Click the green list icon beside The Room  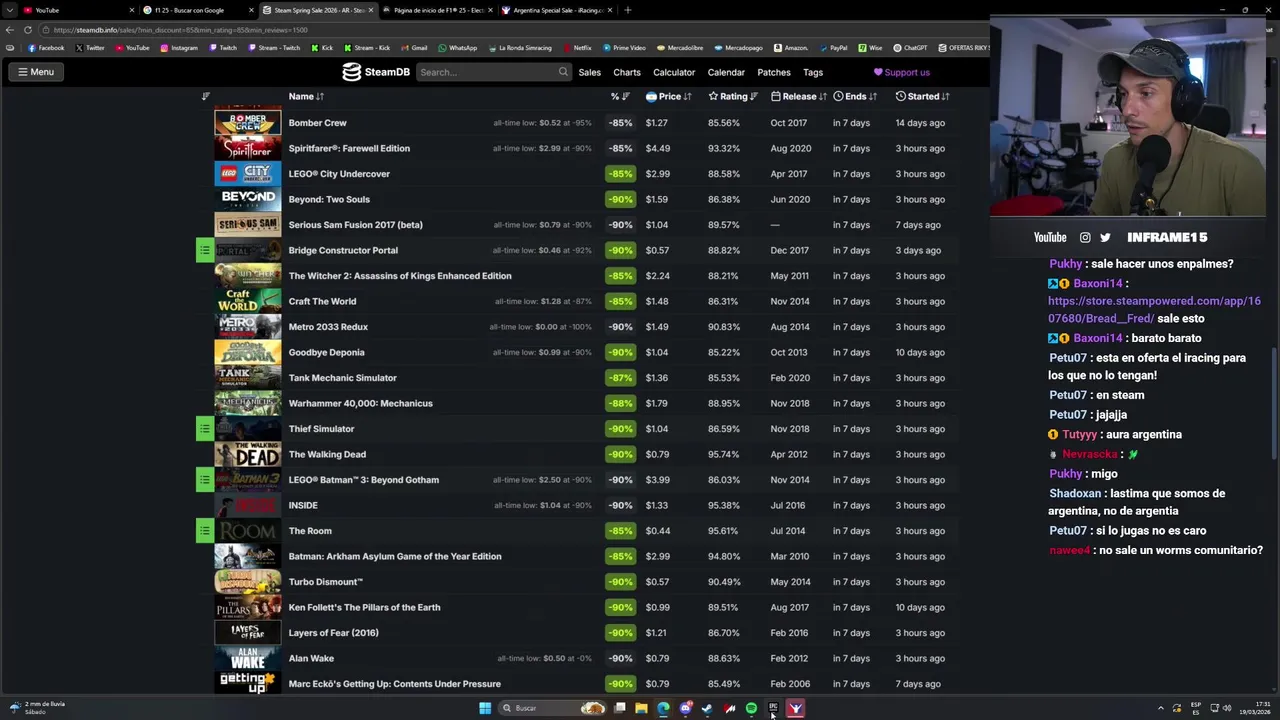205,531
